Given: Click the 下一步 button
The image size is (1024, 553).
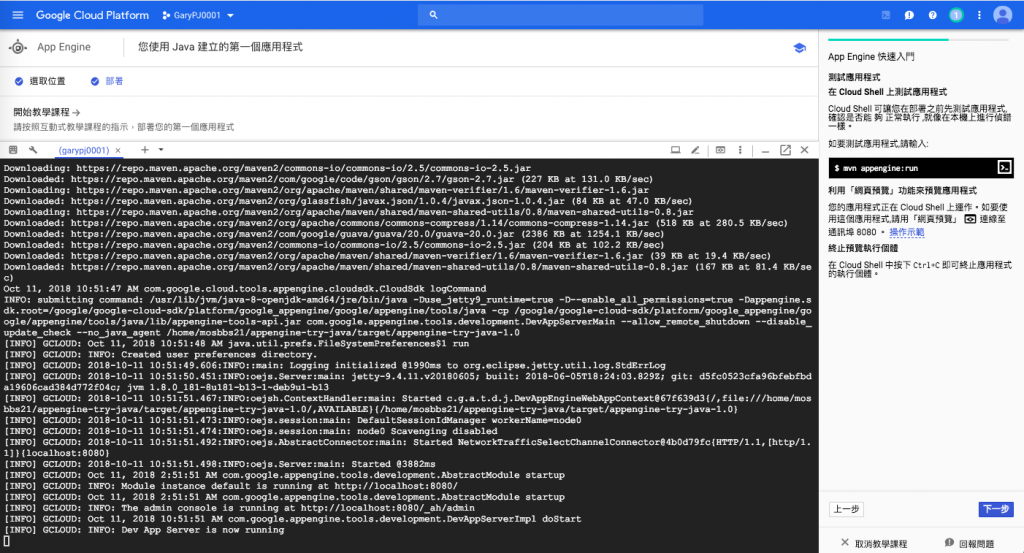Looking at the screenshot, I should pos(996,509).
